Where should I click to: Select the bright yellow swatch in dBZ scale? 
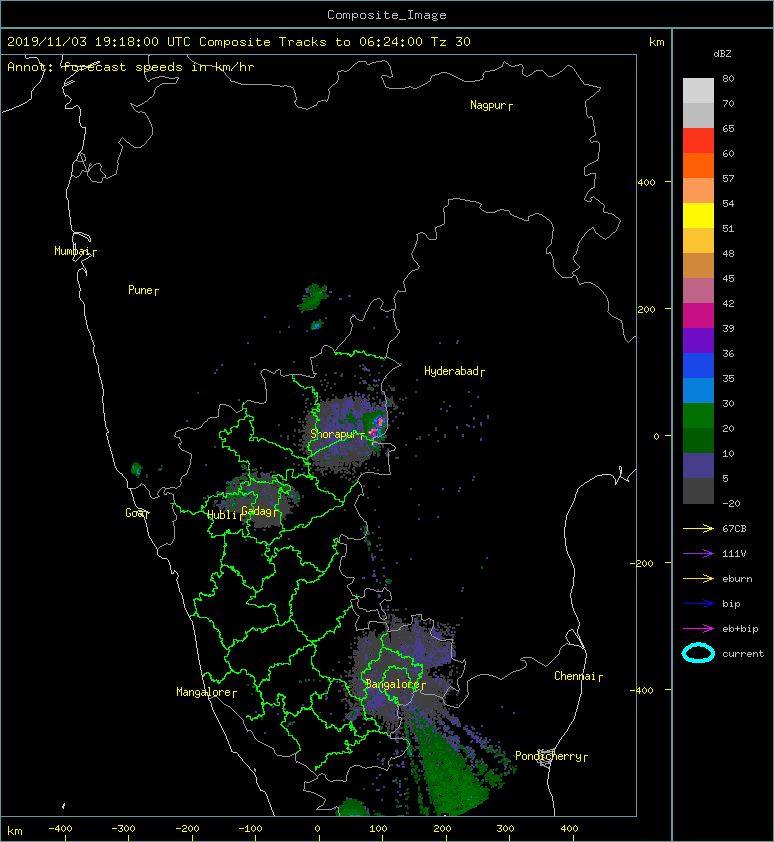pyautogui.click(x=698, y=215)
